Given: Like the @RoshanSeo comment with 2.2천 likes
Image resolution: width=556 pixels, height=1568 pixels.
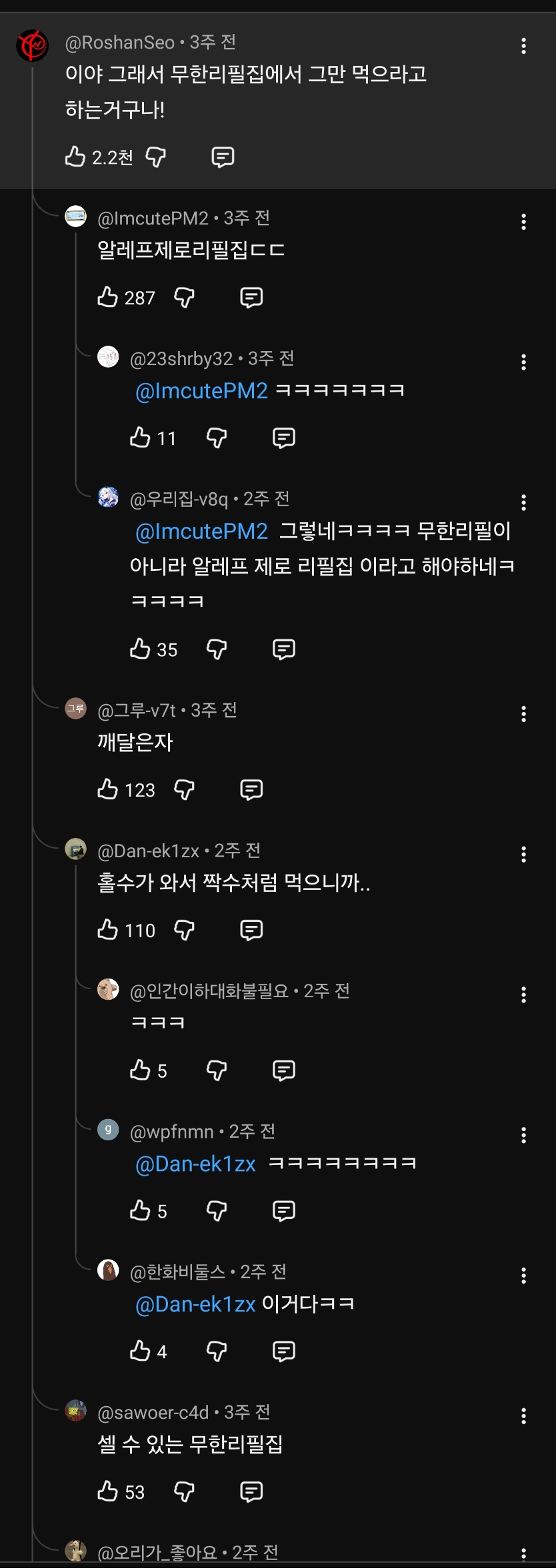Looking at the screenshot, I should [x=75, y=157].
